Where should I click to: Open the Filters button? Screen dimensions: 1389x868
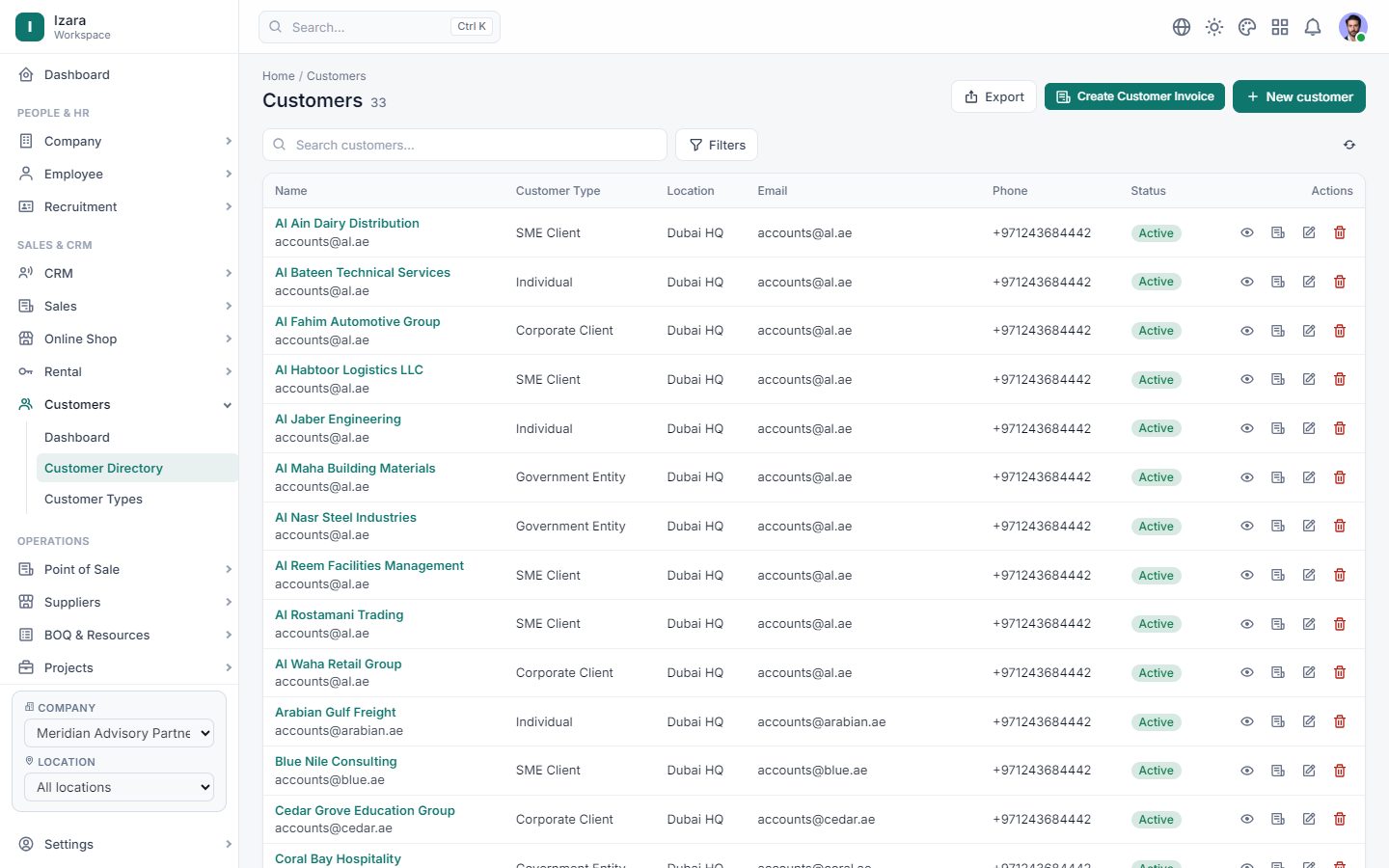pyautogui.click(x=717, y=145)
